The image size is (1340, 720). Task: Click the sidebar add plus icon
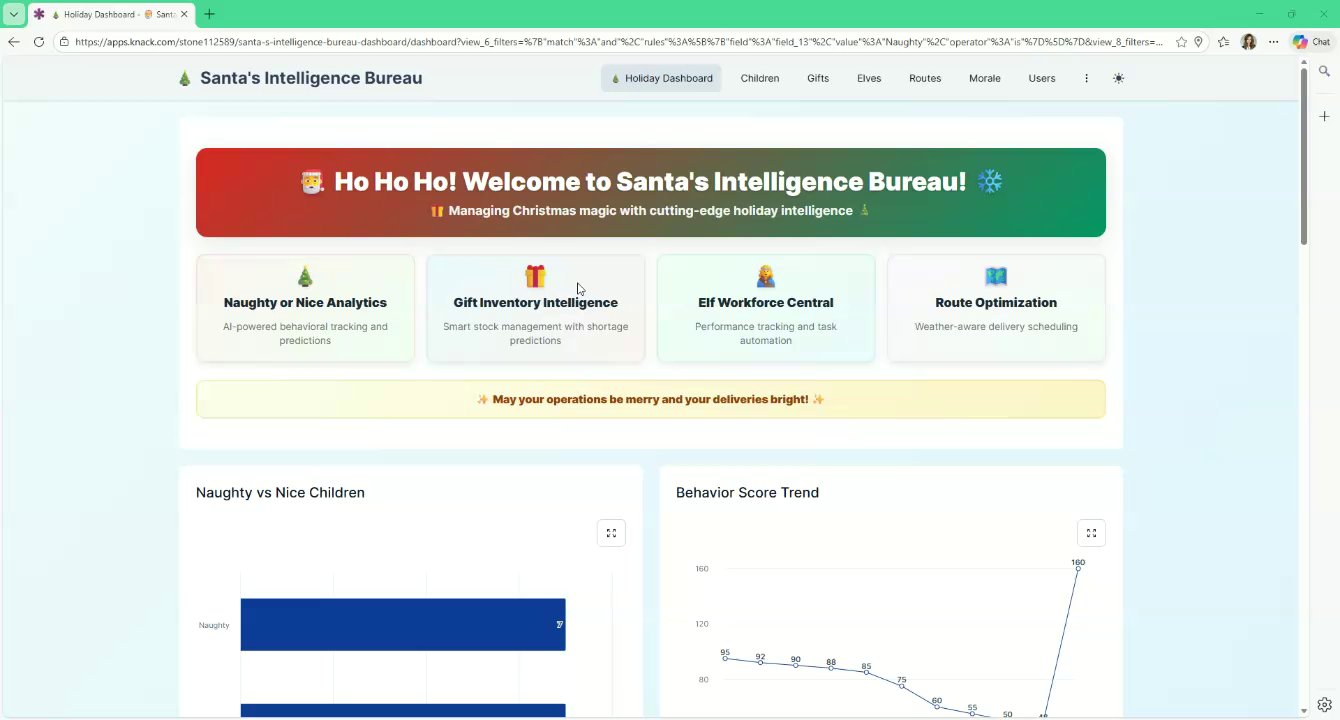point(1324,116)
